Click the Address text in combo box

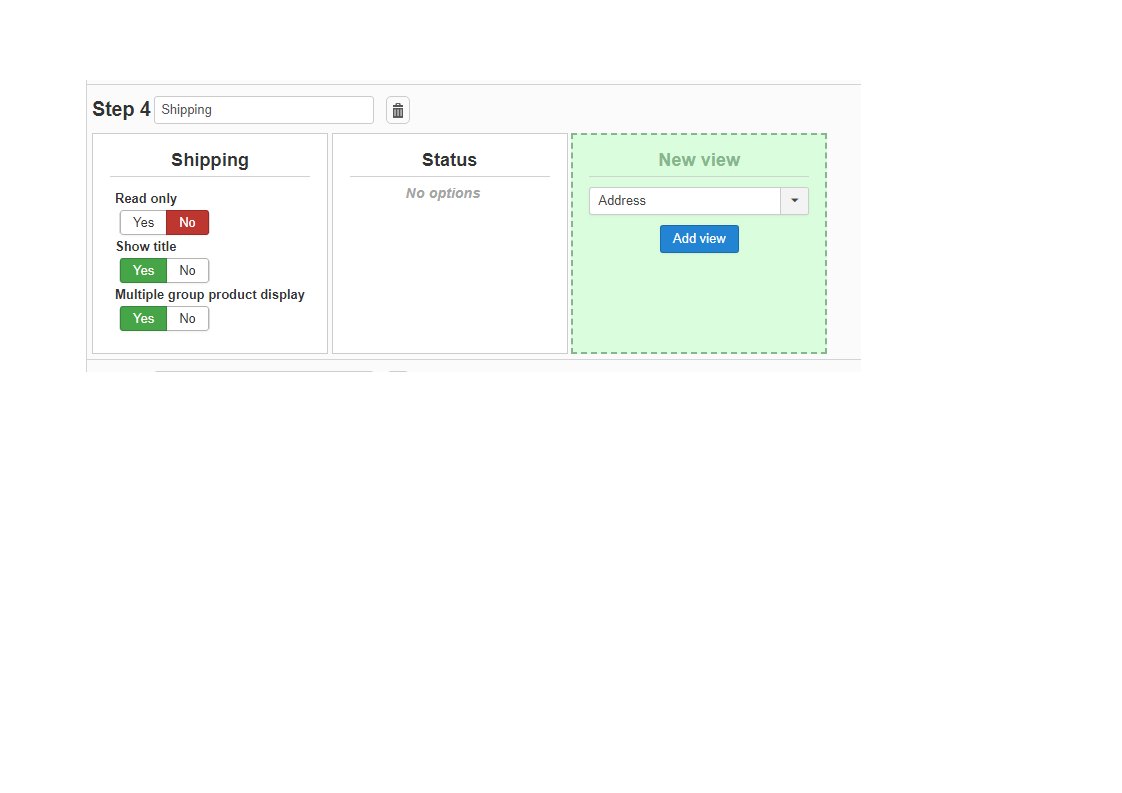point(622,200)
